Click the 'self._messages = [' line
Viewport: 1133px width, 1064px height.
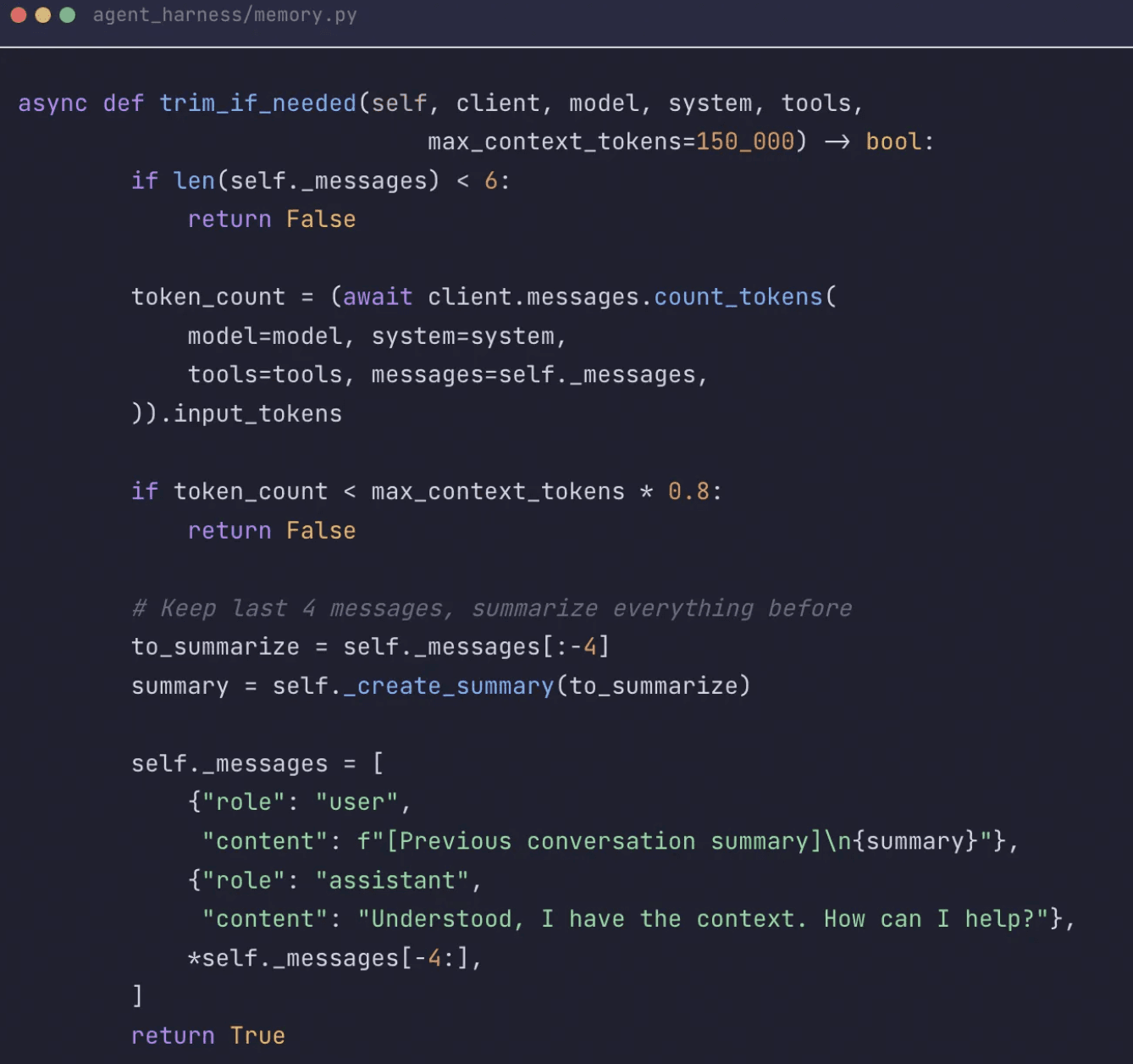[257, 764]
